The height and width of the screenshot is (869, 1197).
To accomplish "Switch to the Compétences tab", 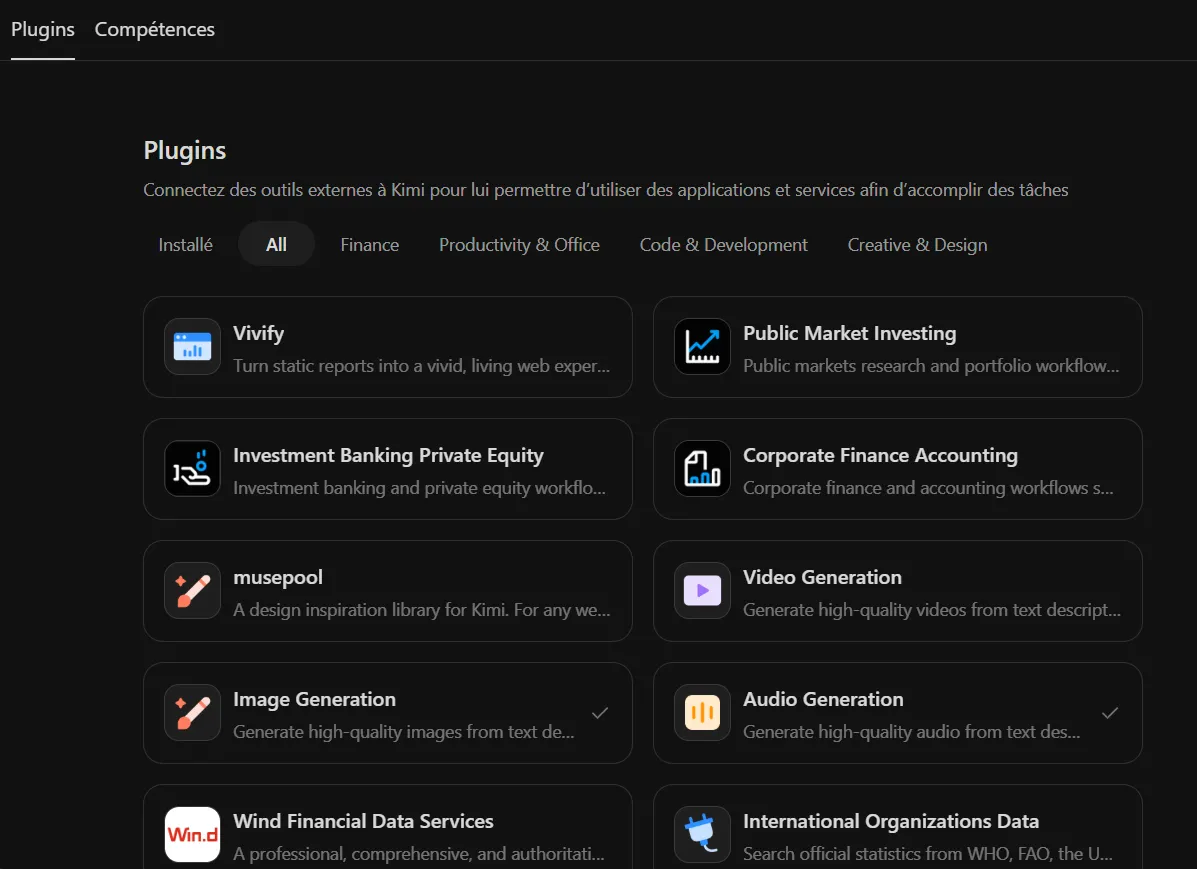I will coord(155,29).
